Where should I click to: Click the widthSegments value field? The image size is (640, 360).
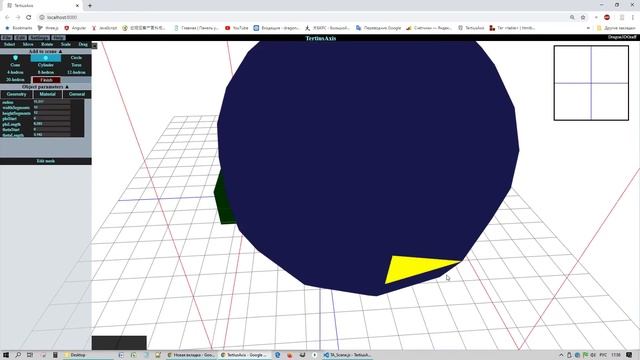pyautogui.click(x=52, y=107)
